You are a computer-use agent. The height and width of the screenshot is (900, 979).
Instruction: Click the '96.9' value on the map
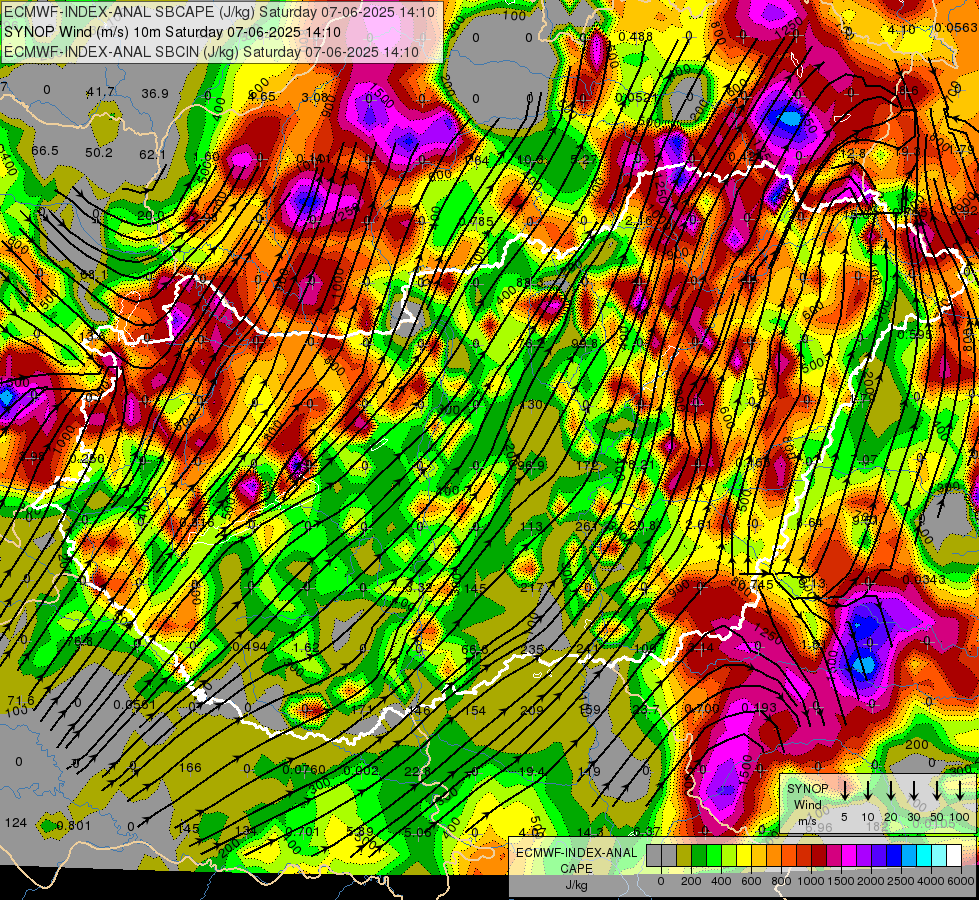531,465
